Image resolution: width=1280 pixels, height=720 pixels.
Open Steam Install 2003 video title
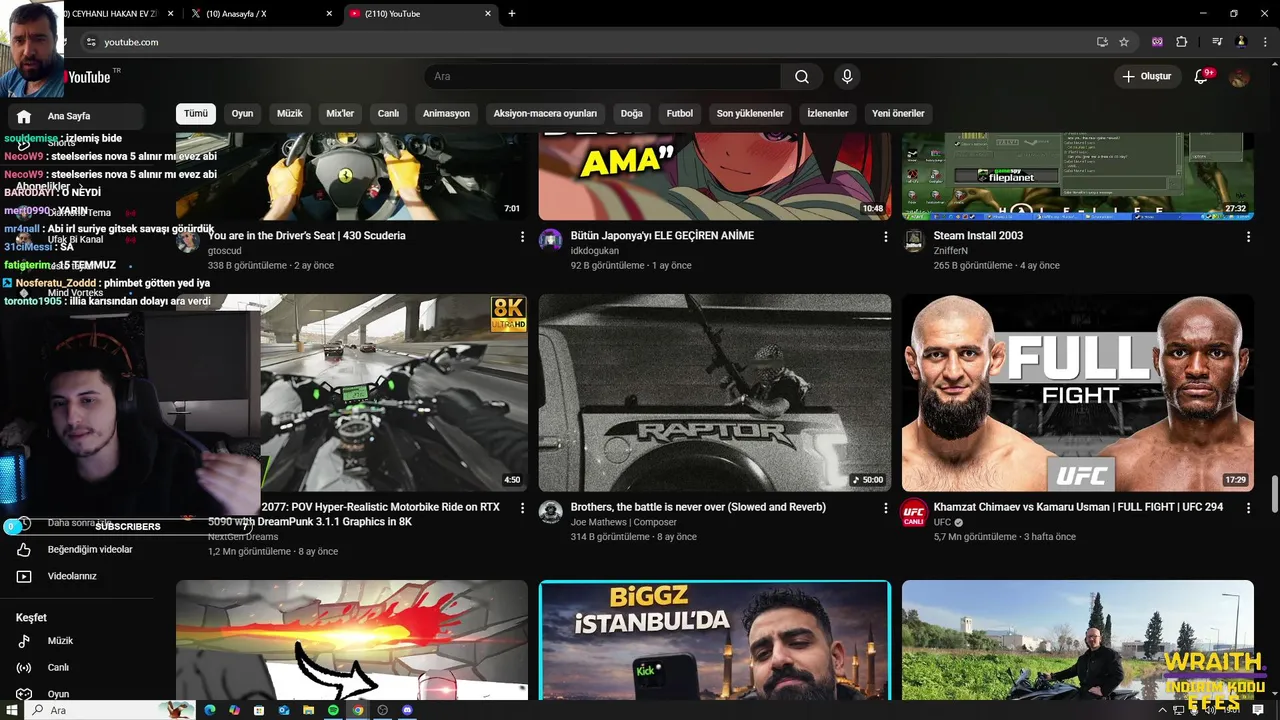[978, 236]
